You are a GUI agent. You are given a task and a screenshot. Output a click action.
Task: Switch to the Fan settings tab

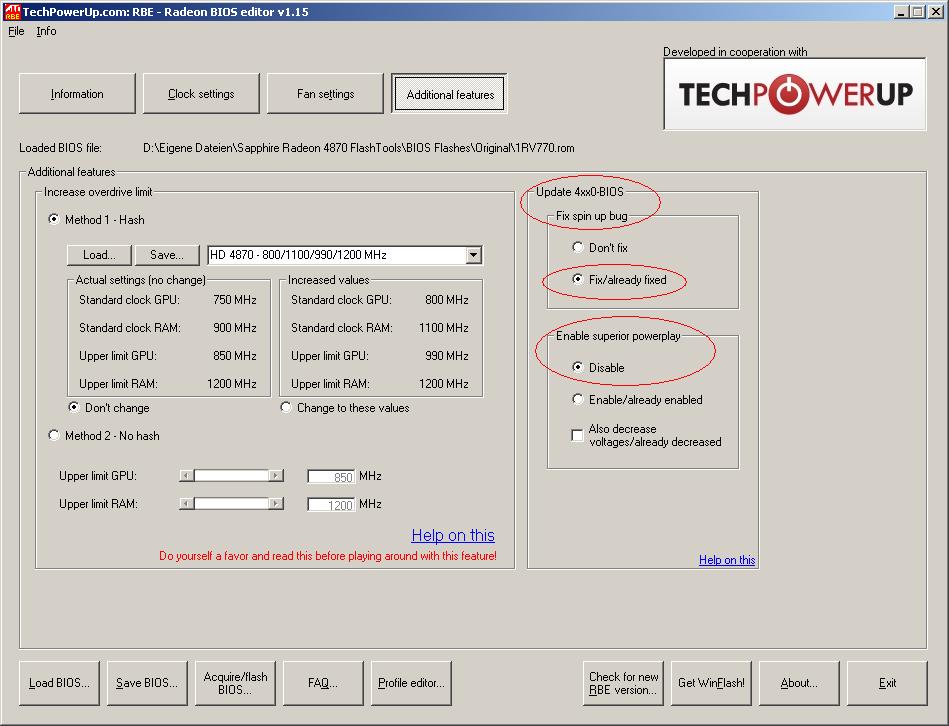[x=325, y=94]
